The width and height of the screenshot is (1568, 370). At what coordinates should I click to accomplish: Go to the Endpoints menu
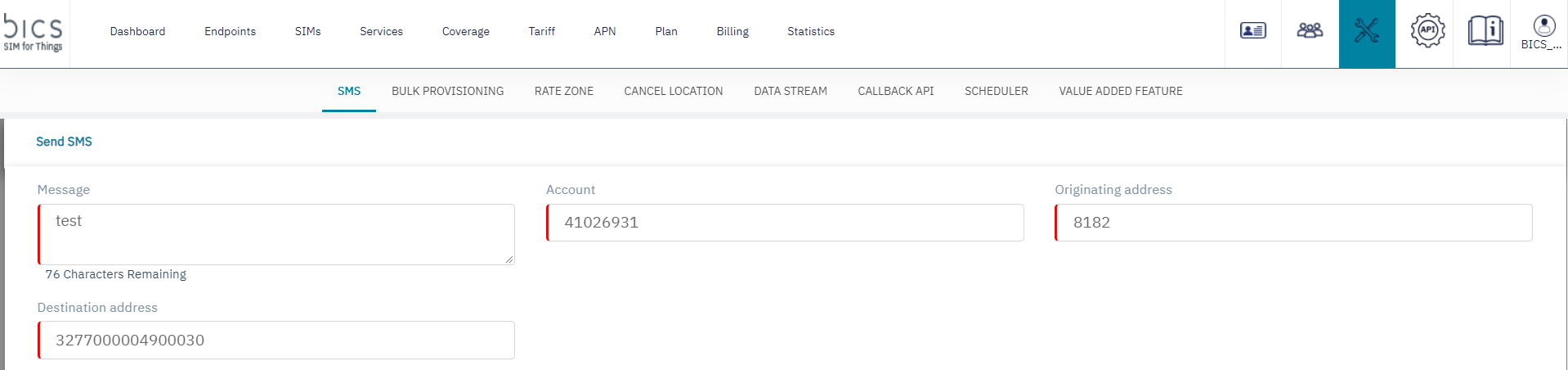[x=230, y=32]
